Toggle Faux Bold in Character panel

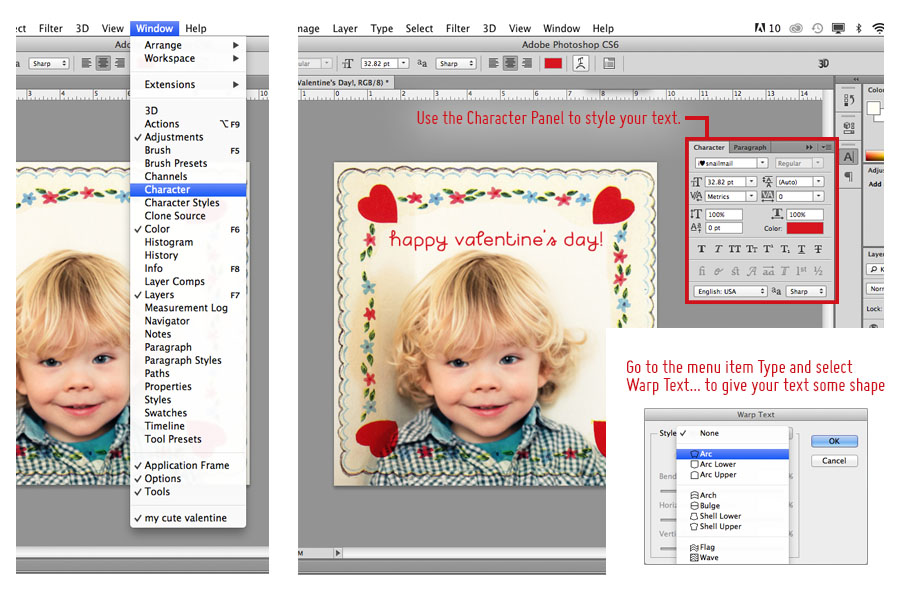701,249
